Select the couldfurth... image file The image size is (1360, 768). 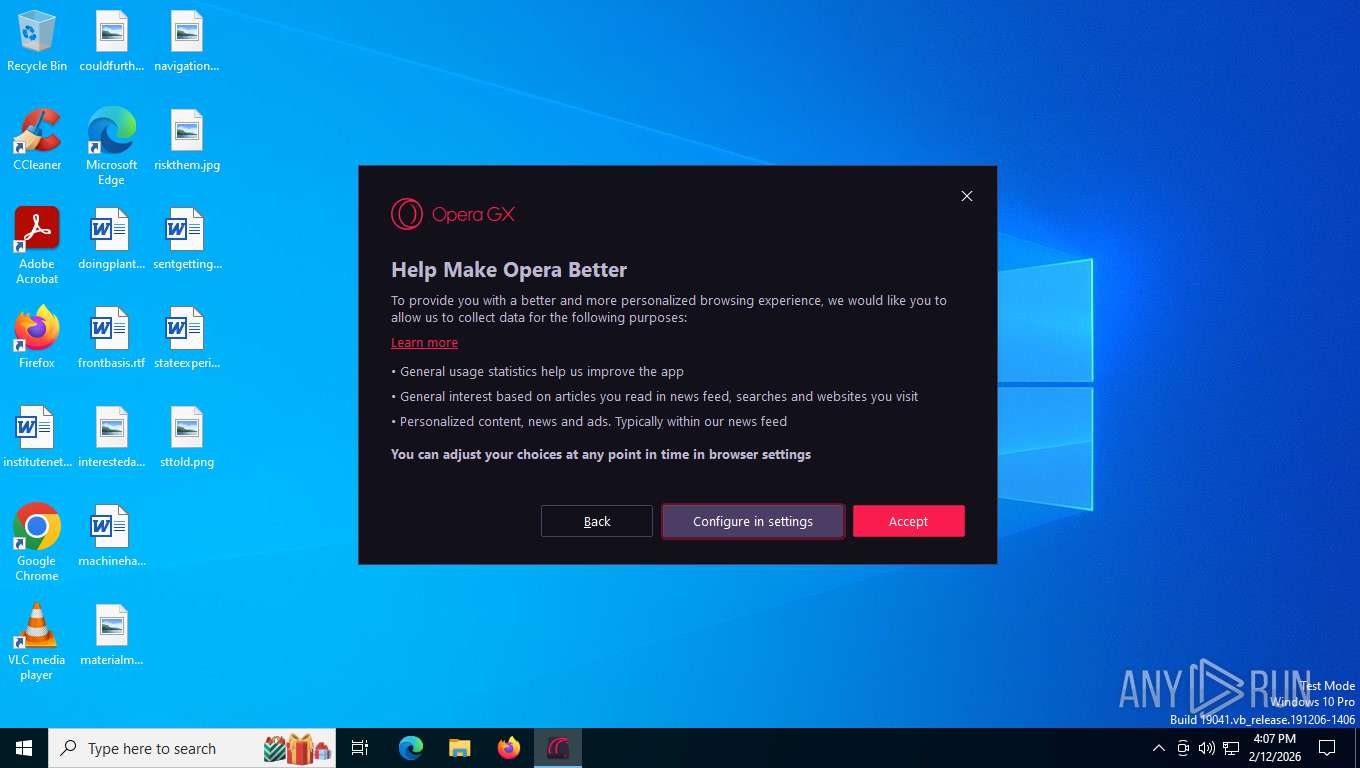[111, 41]
